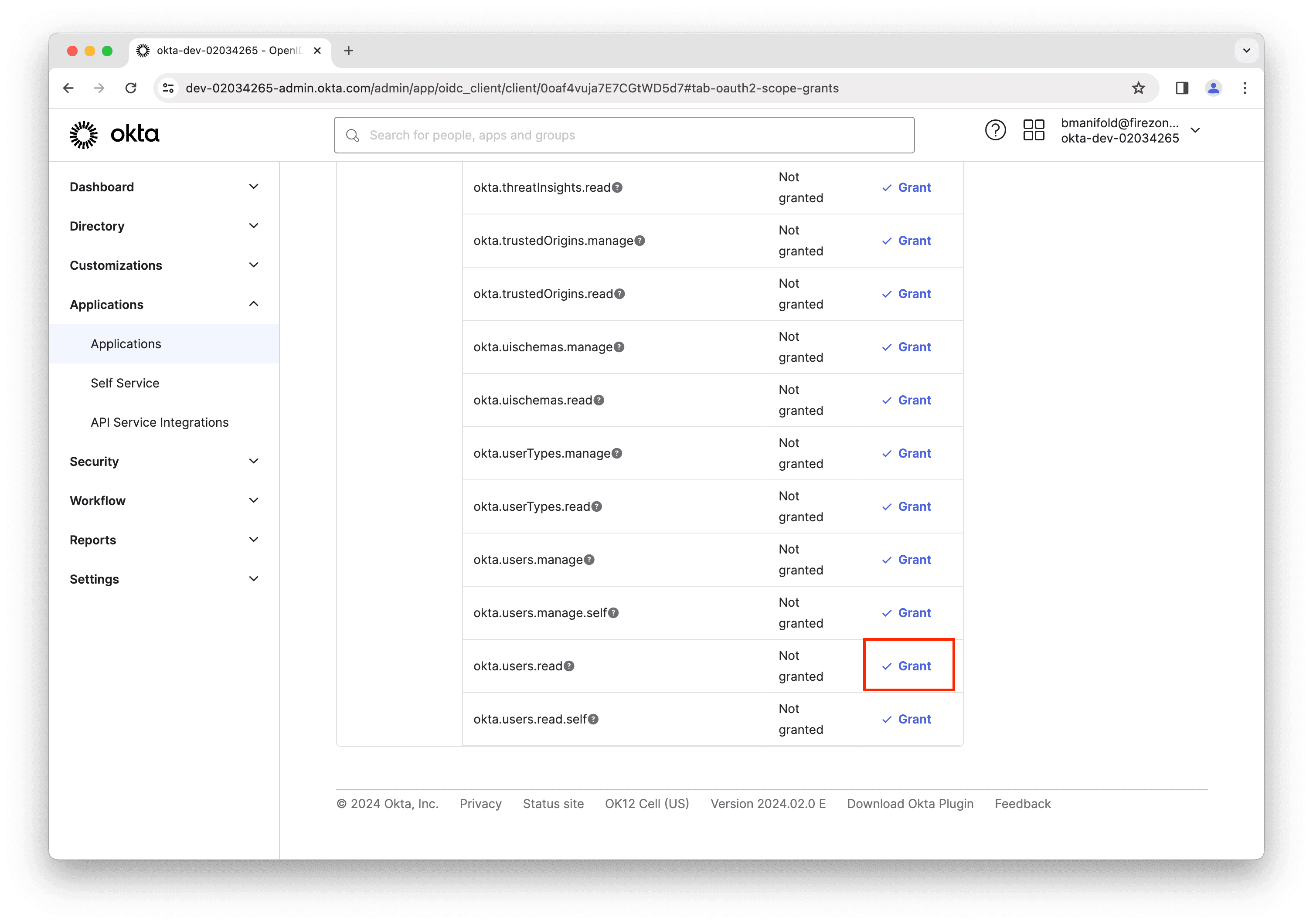Open the browser profile icon
The image size is (1313, 924).
[x=1214, y=88]
